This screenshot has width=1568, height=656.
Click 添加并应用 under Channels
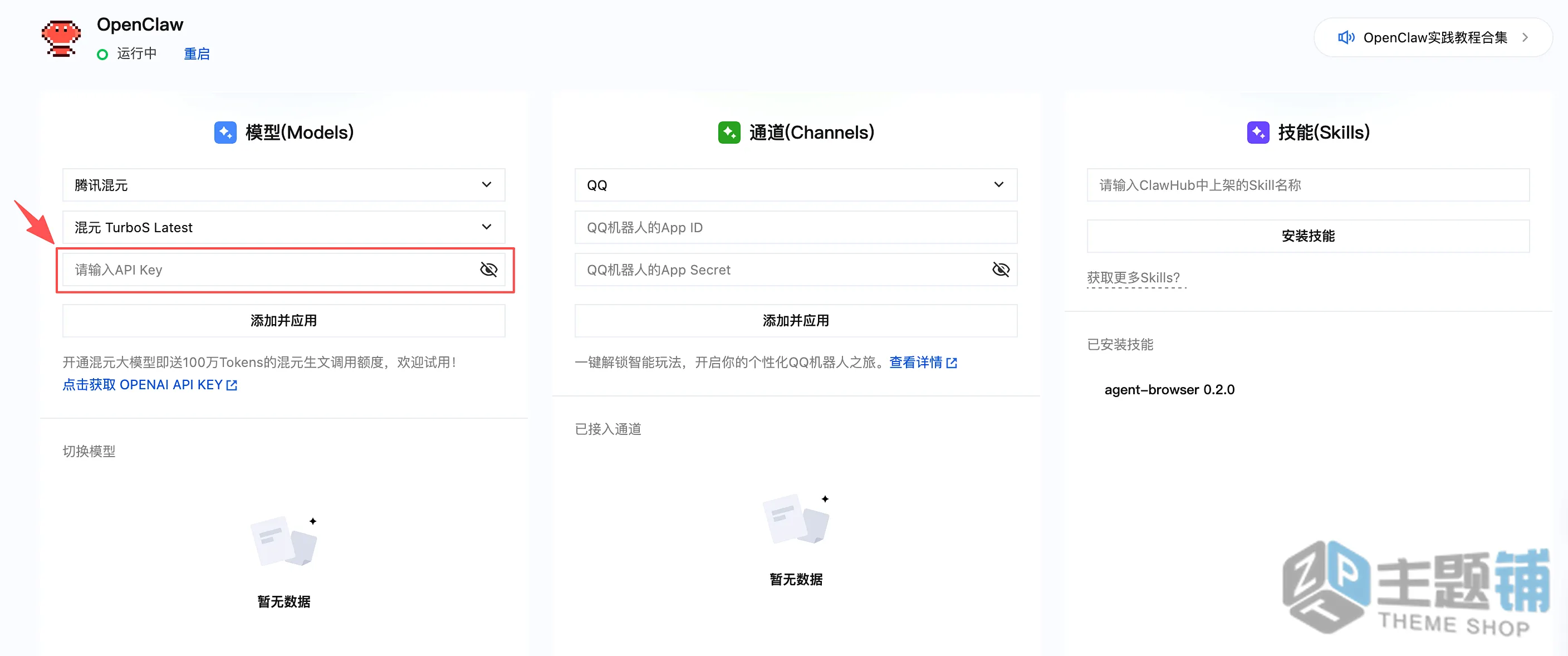tap(796, 321)
